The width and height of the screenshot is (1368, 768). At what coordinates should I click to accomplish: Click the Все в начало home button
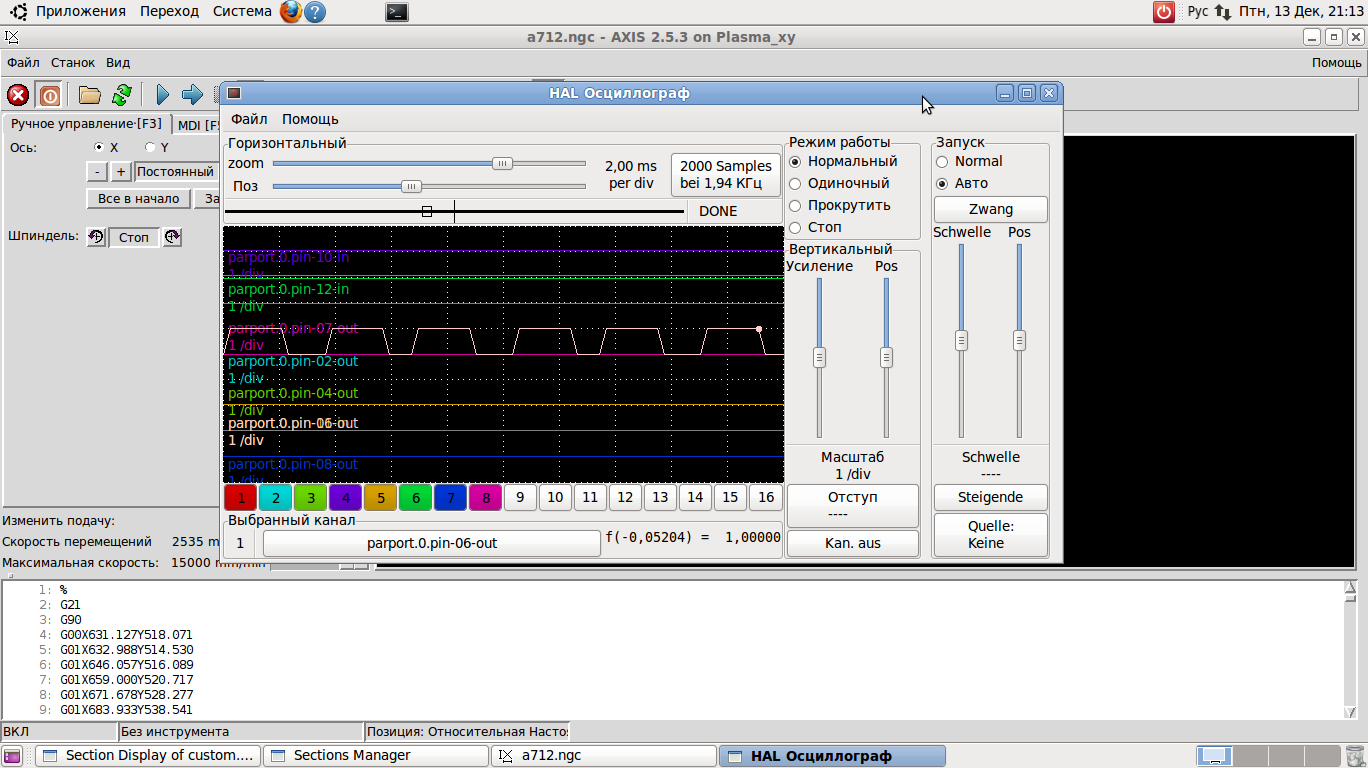pos(139,198)
